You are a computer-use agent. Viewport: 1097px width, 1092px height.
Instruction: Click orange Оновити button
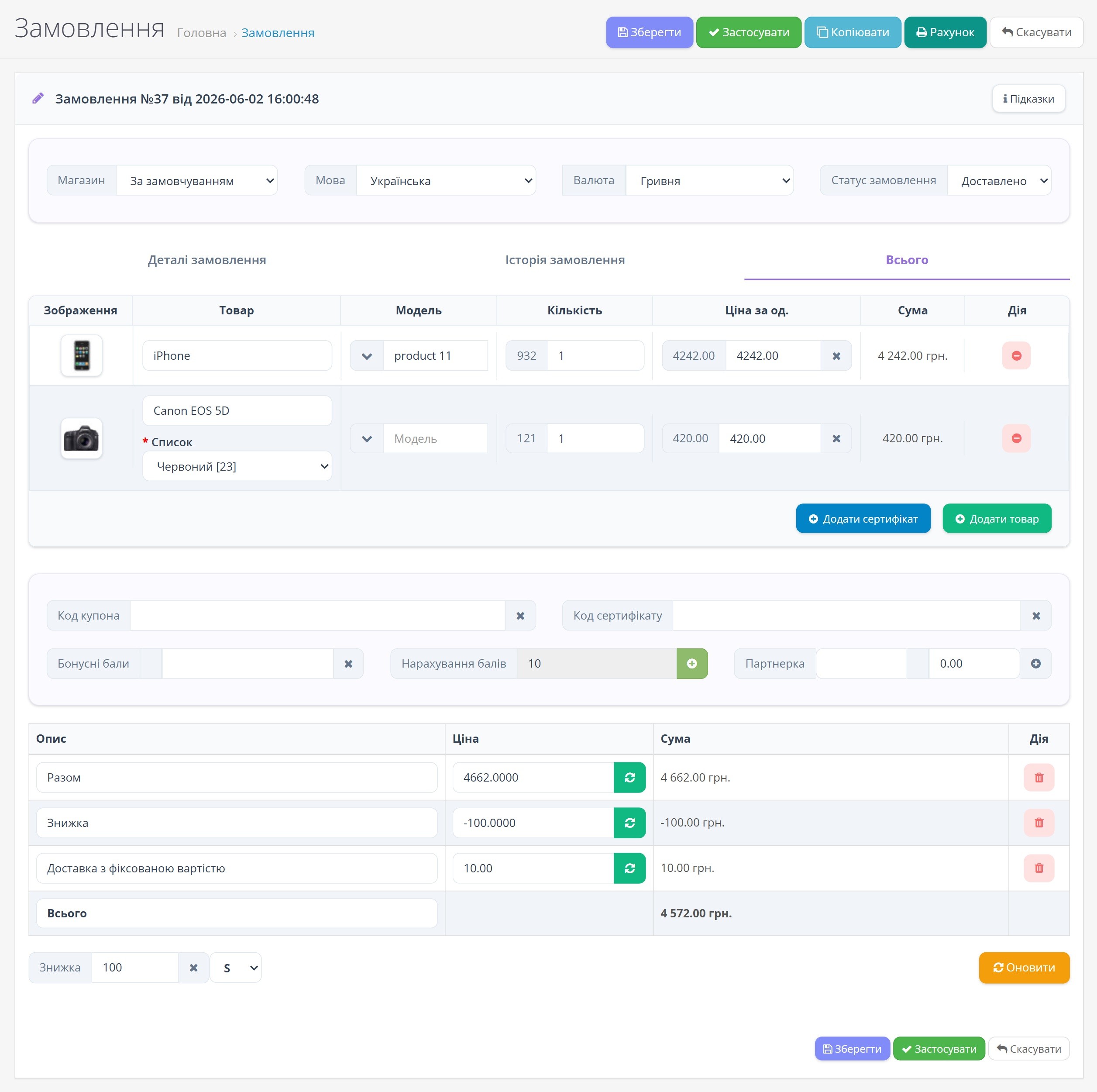[1024, 968]
